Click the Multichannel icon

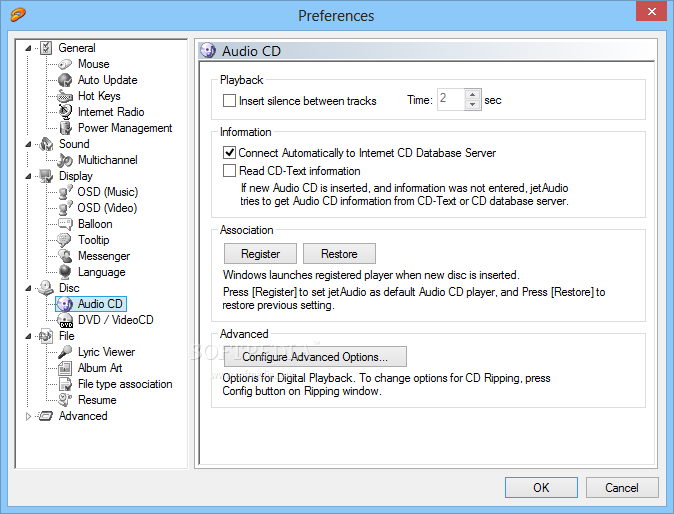[65, 160]
